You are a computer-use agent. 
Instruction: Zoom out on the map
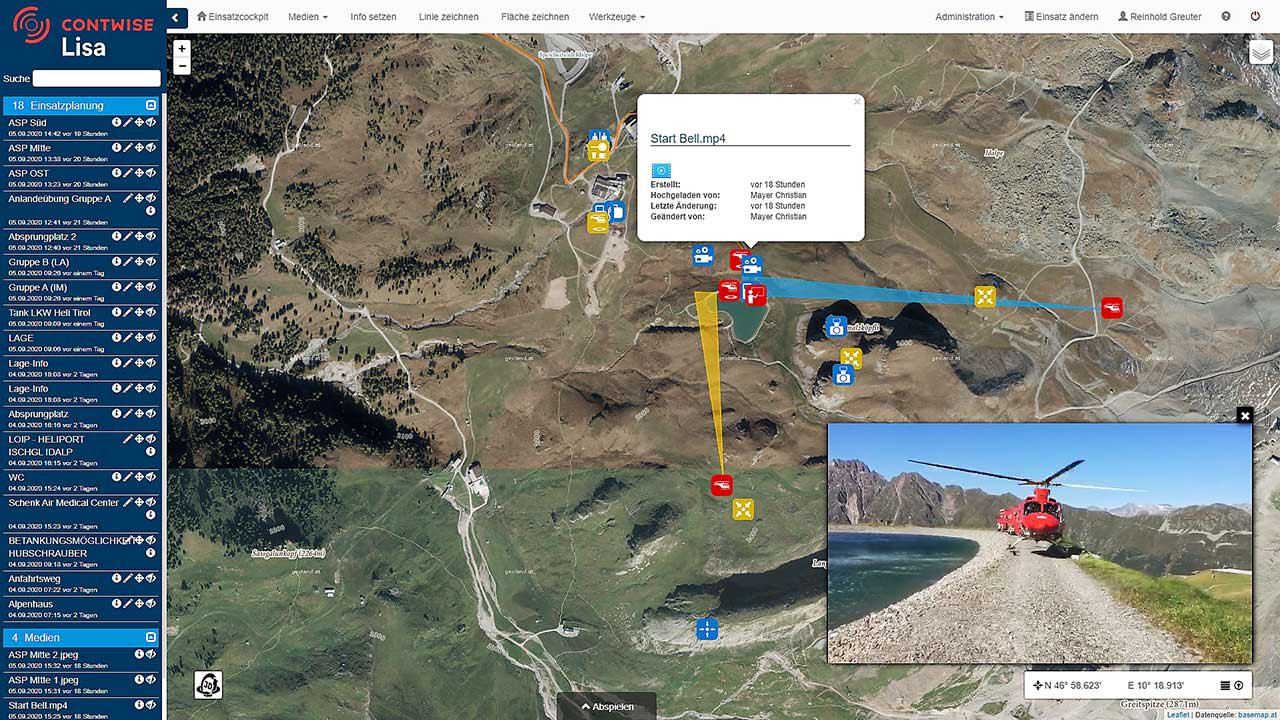click(x=181, y=66)
